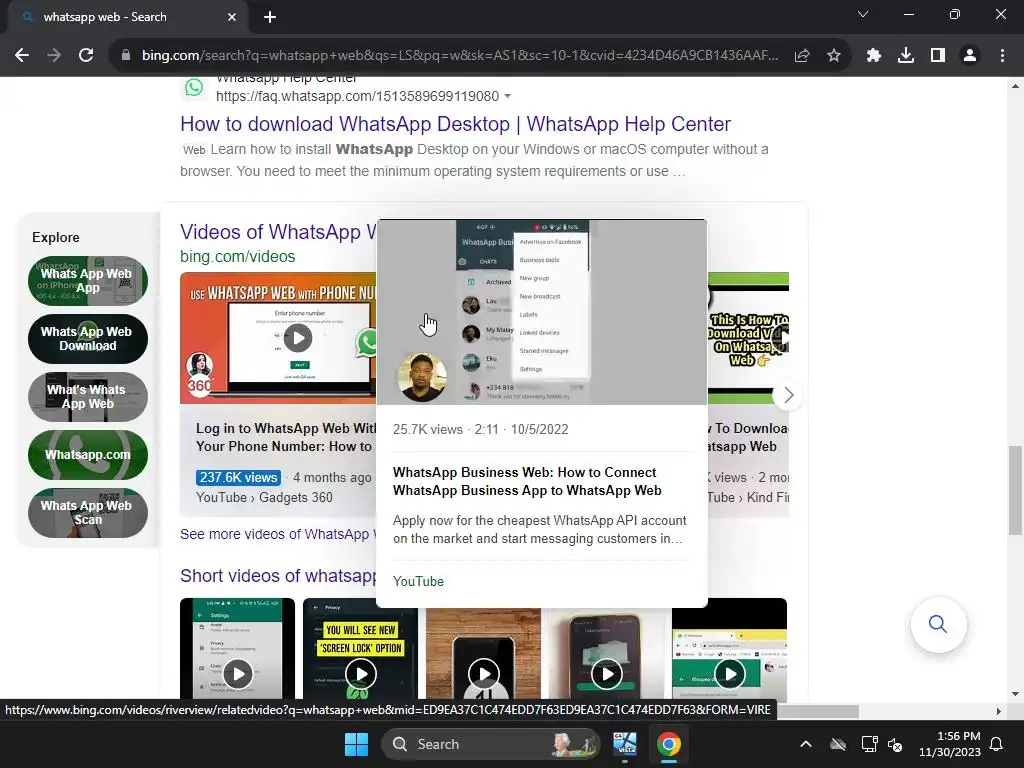
Task: Open Google Chrome from the taskbar
Action: pyautogui.click(x=669, y=744)
